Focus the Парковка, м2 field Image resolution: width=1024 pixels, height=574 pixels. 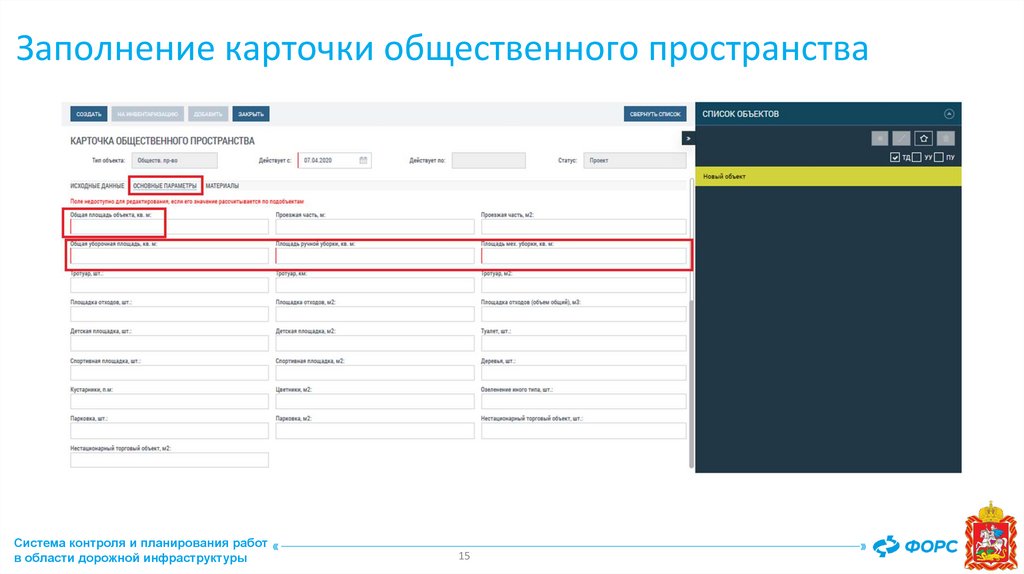[375, 431]
